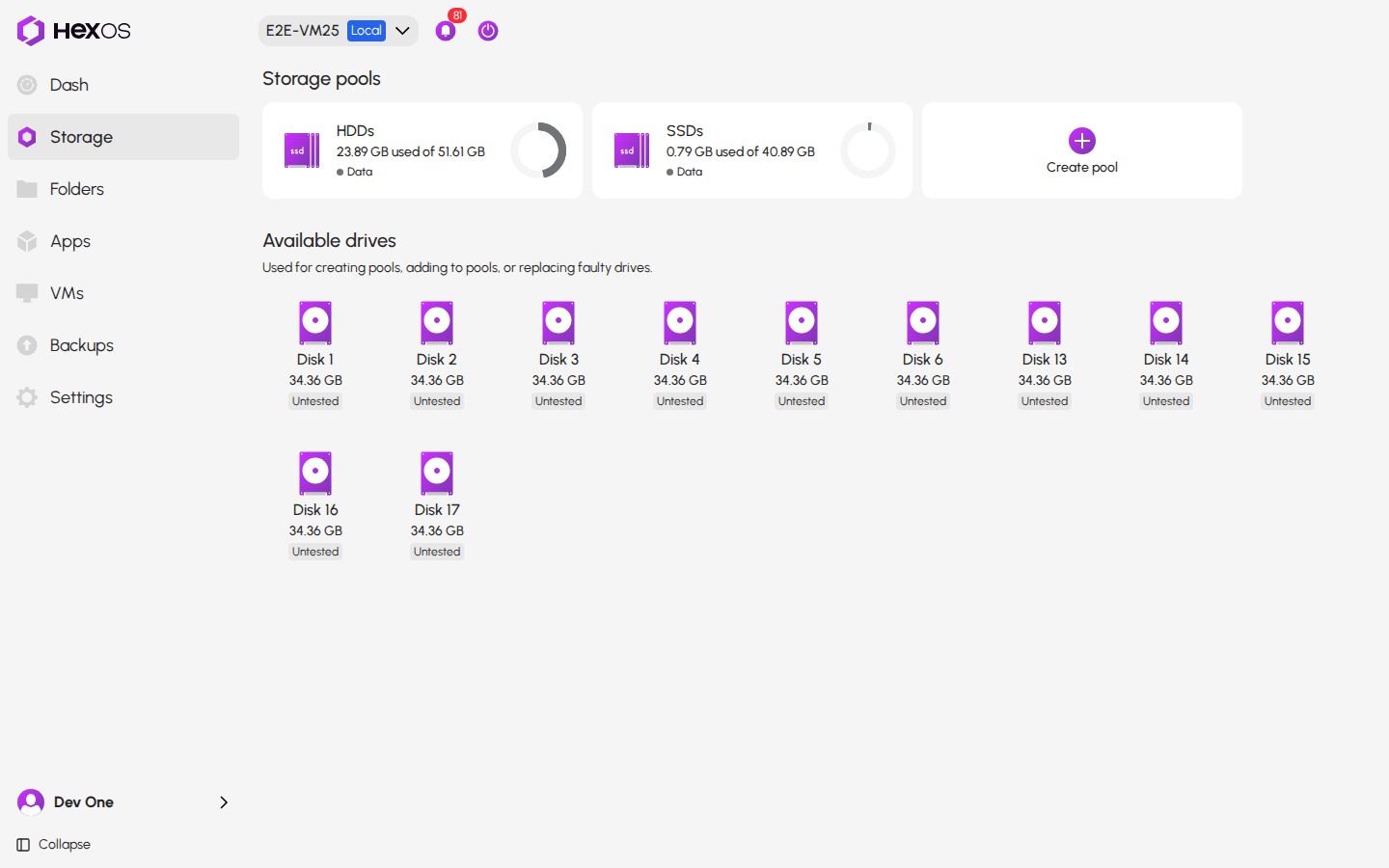
Task: Click the Create pool plus icon
Action: coord(1082,141)
